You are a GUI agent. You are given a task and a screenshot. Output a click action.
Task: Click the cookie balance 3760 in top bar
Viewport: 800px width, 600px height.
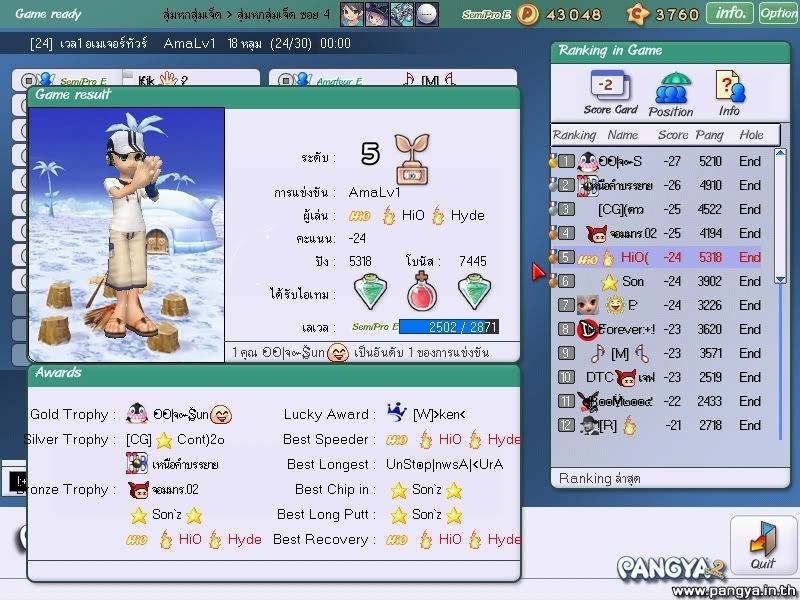tap(677, 14)
